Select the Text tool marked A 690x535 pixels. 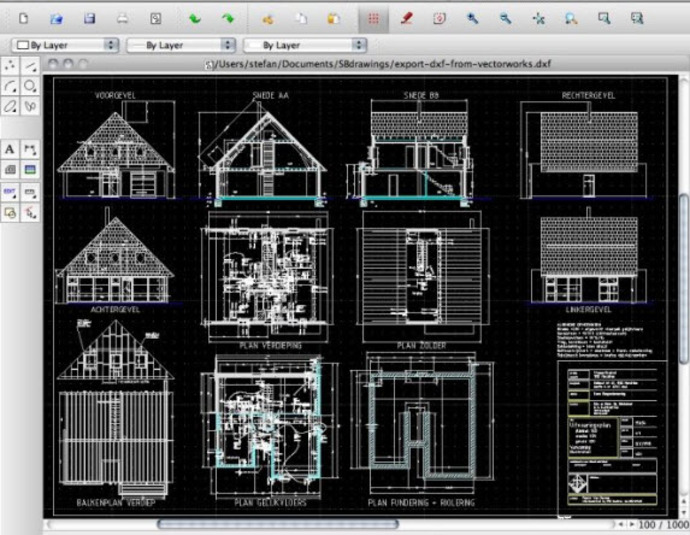(10, 150)
